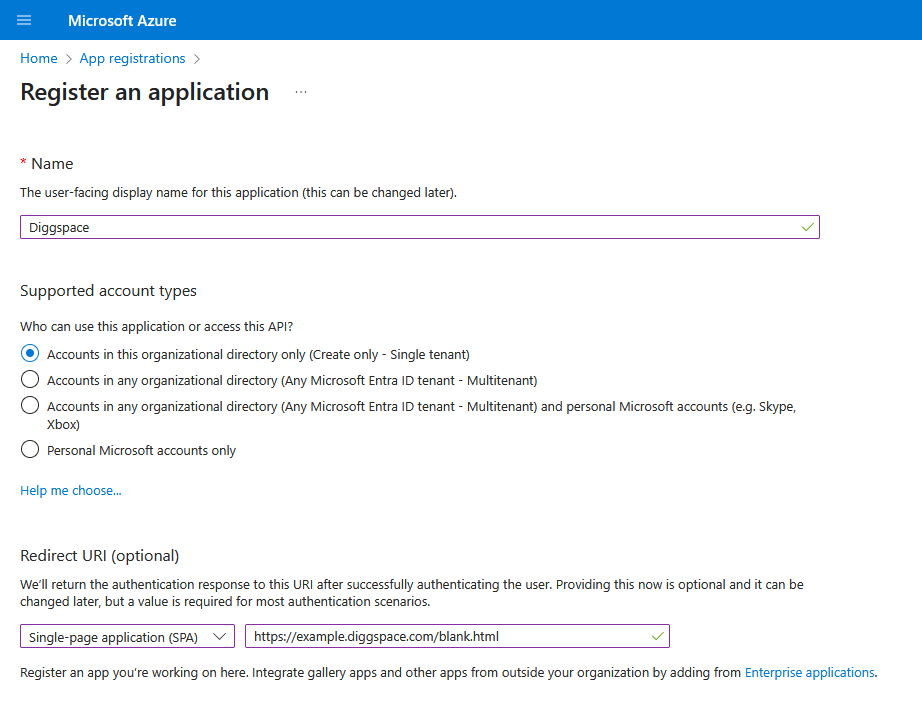Select Multitenant and personal Microsoft accounts option
922x703 pixels.
tap(30, 406)
